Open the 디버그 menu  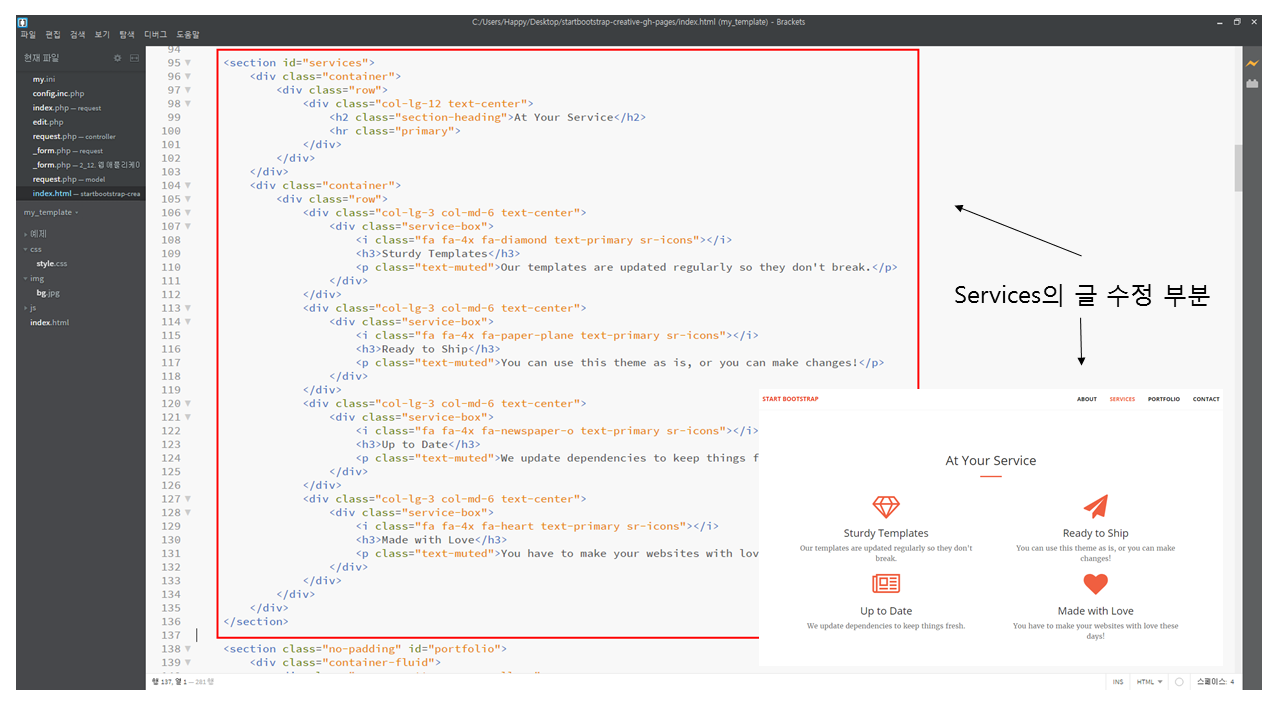click(156, 34)
